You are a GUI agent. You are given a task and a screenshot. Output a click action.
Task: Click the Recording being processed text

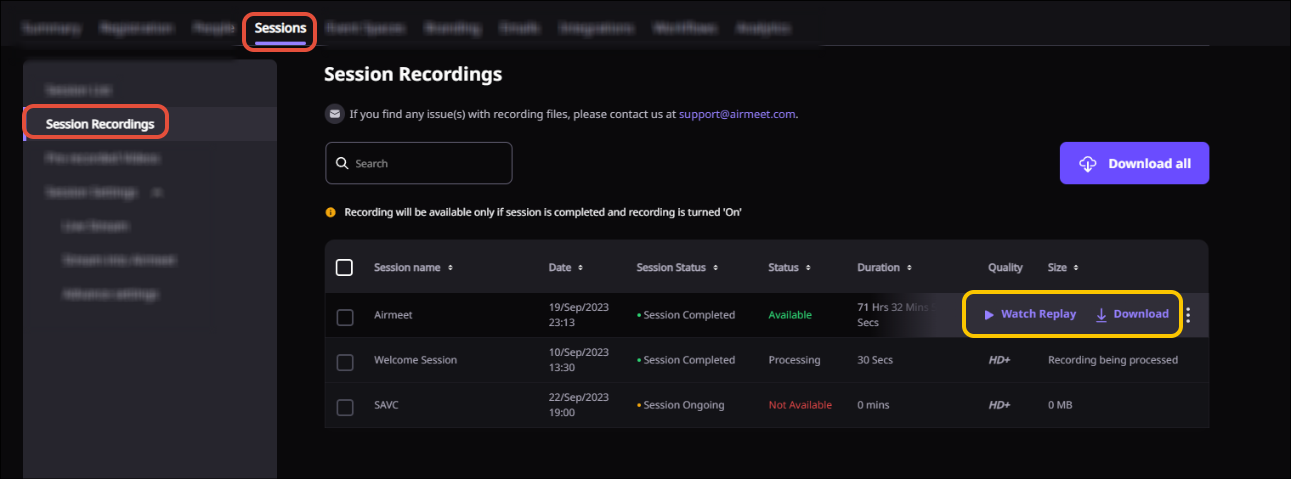pyautogui.click(x=1113, y=360)
